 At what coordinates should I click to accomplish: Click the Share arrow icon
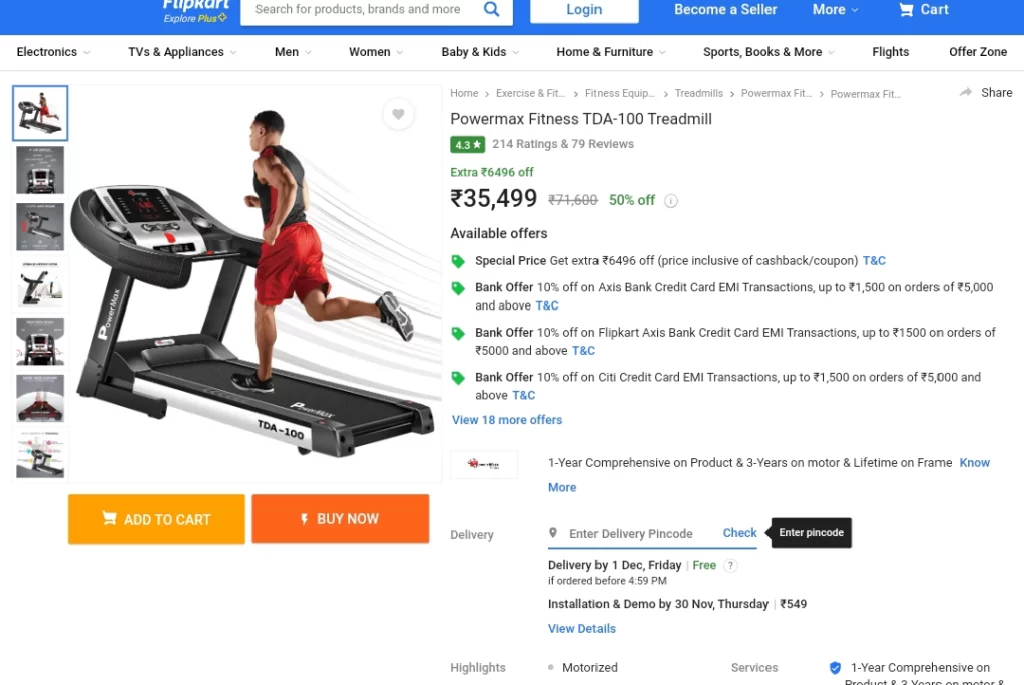pos(966,93)
